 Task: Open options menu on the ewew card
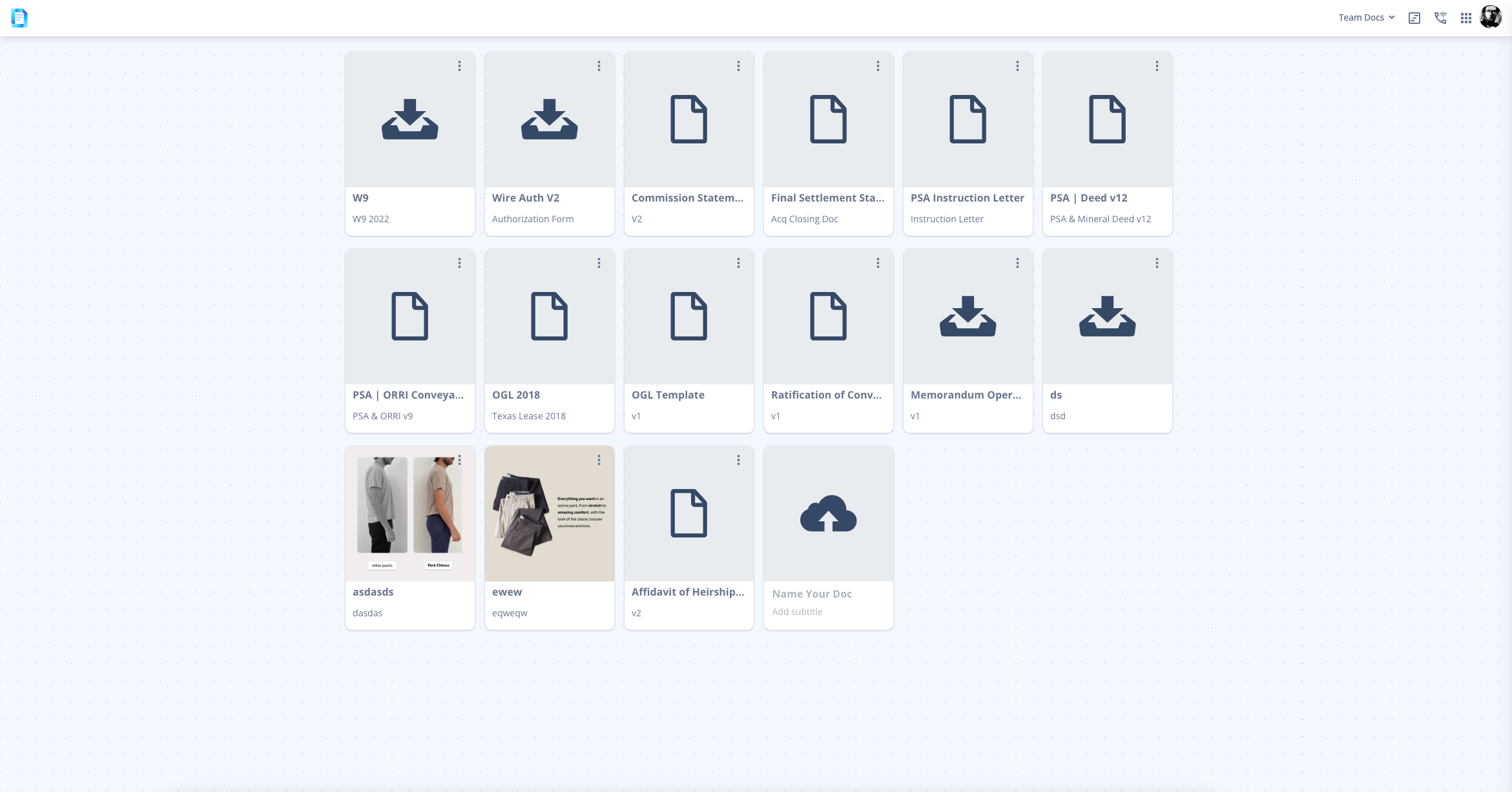[x=599, y=459]
